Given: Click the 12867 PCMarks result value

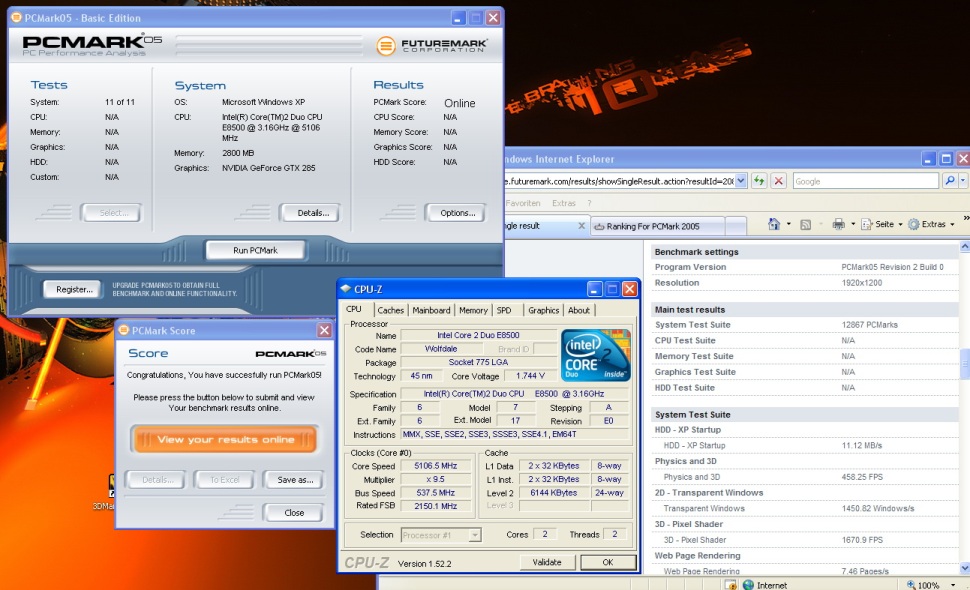Looking at the screenshot, I should tap(869, 325).
